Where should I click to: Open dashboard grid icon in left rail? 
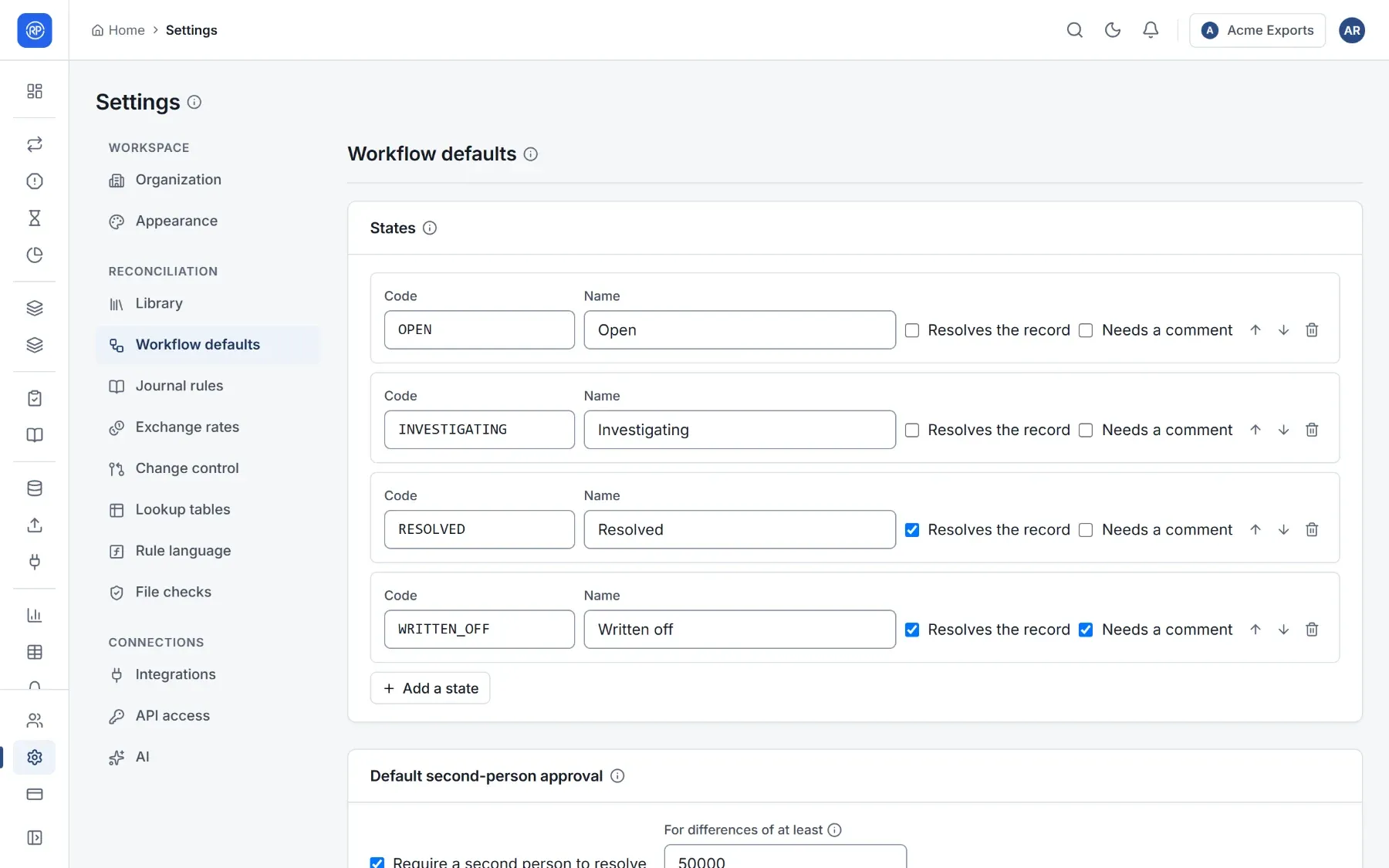pos(35,91)
